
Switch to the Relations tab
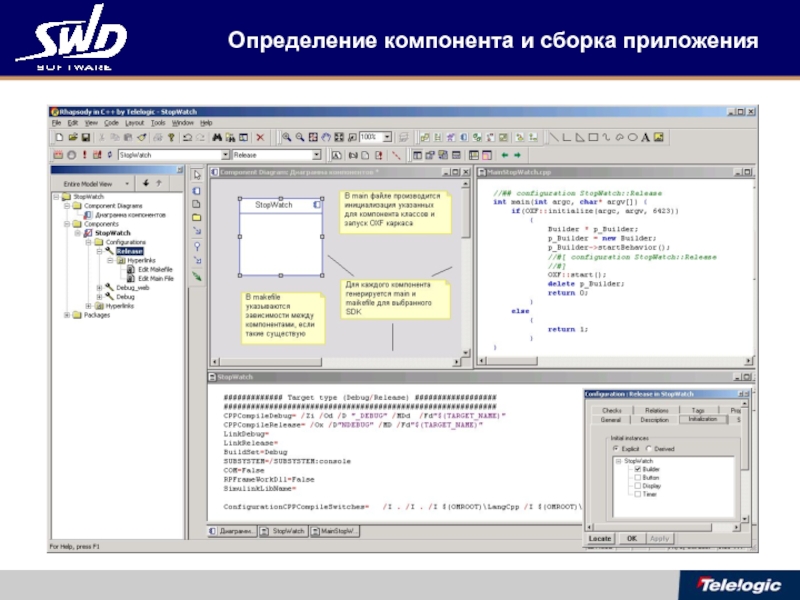tap(657, 411)
